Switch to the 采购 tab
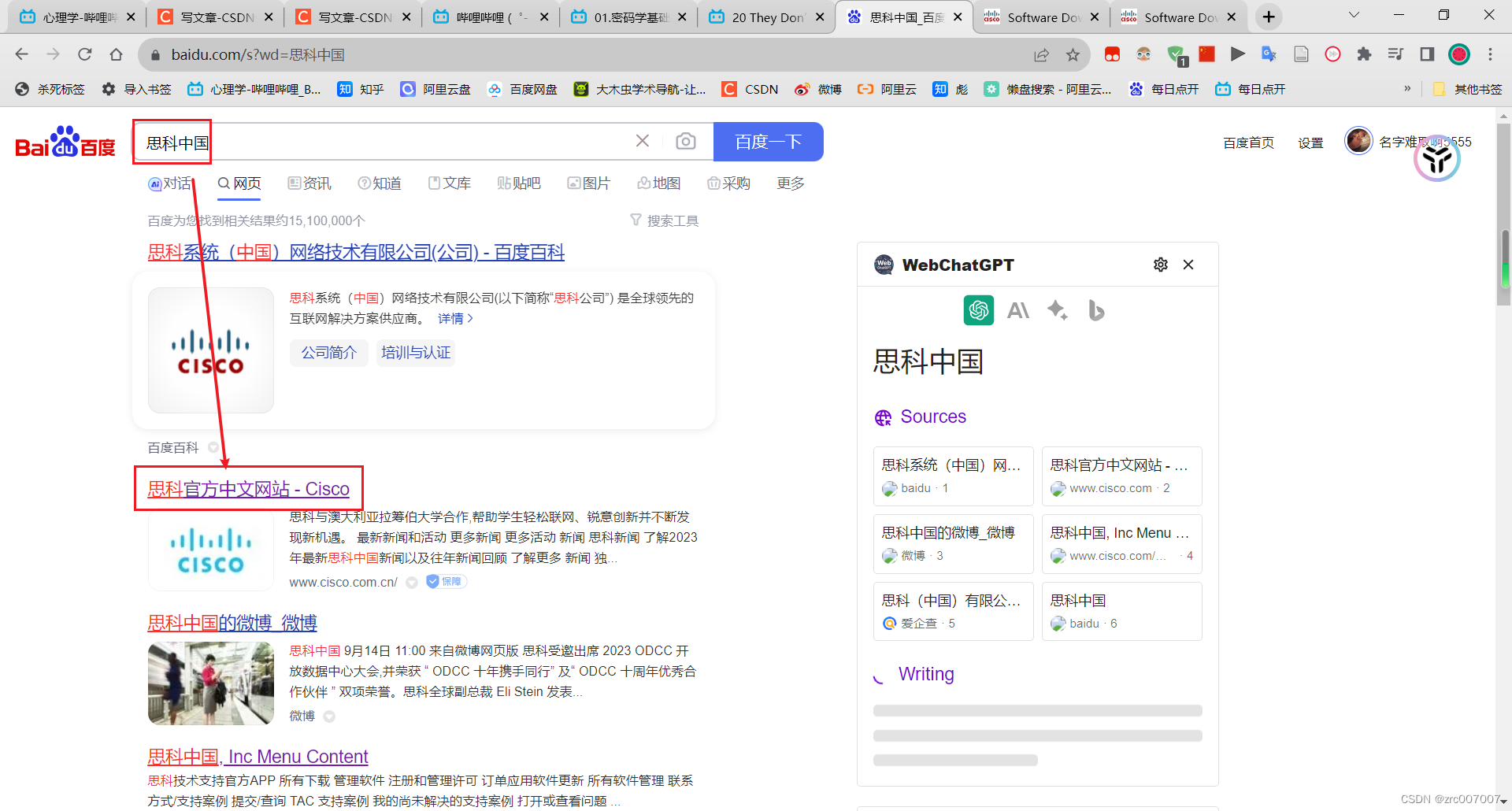The width and height of the screenshot is (1512, 811). coord(728,183)
